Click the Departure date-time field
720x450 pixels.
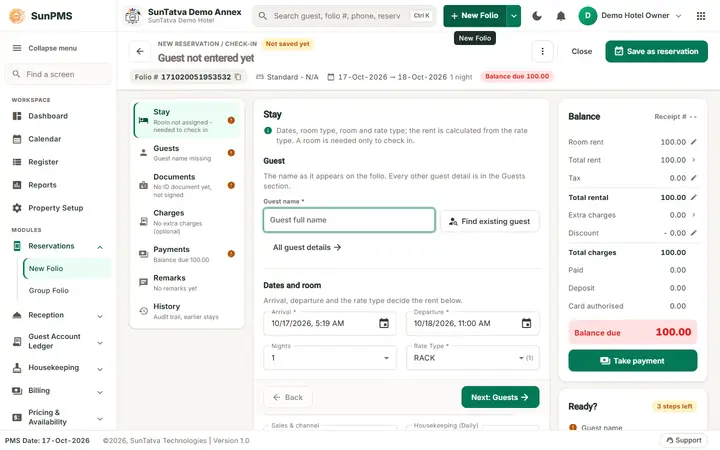click(472, 323)
